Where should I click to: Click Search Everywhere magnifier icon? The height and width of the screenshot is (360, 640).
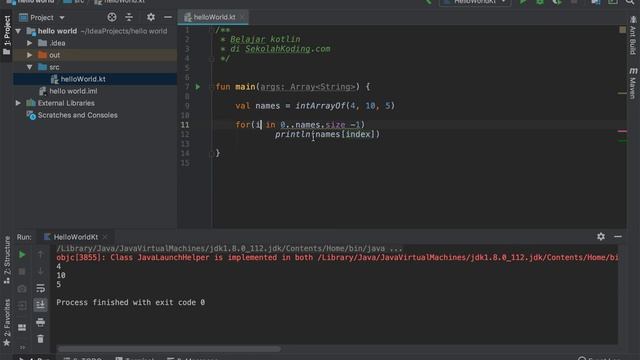630,2
